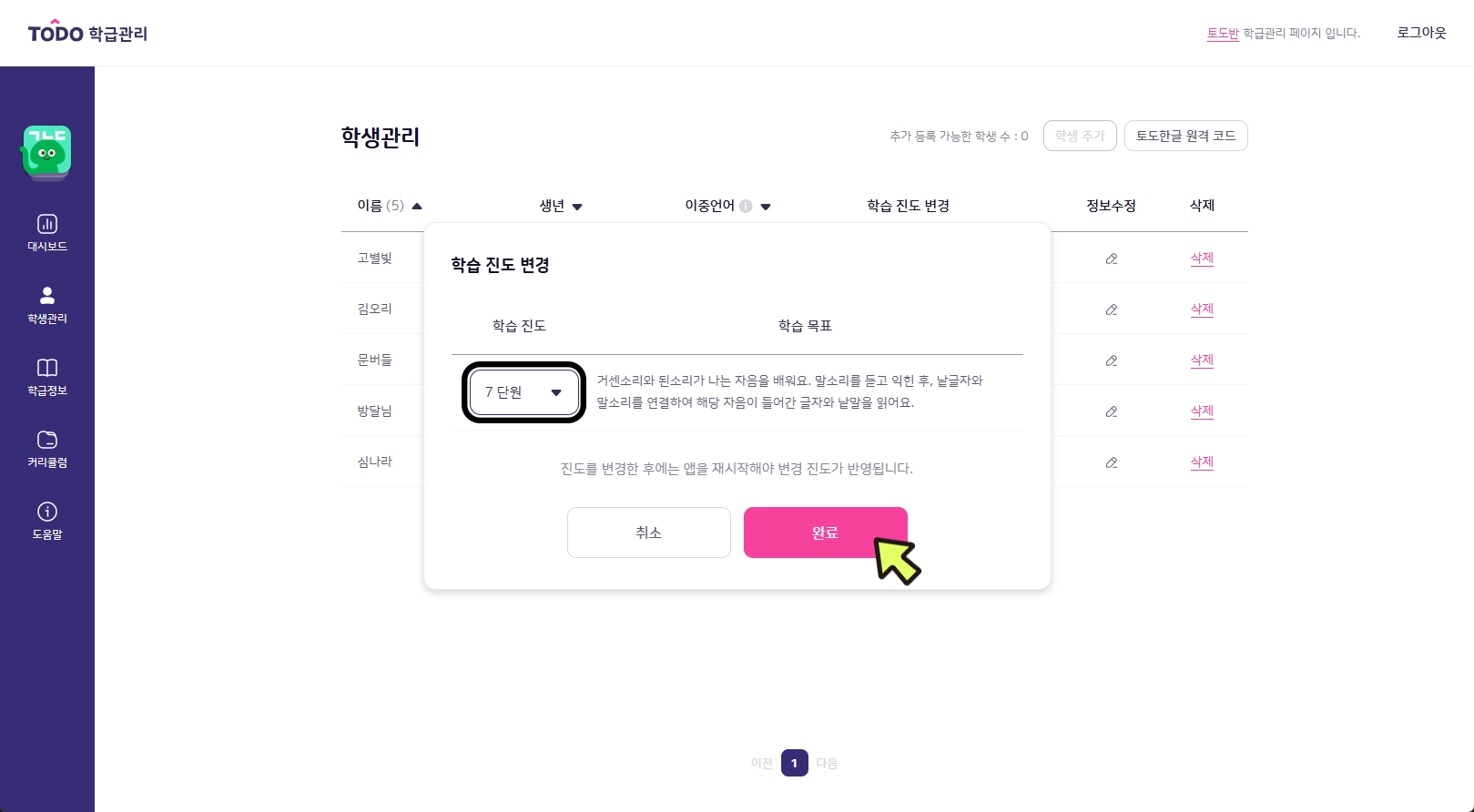Select page 1 in pagination
1474x812 pixels.
point(794,763)
